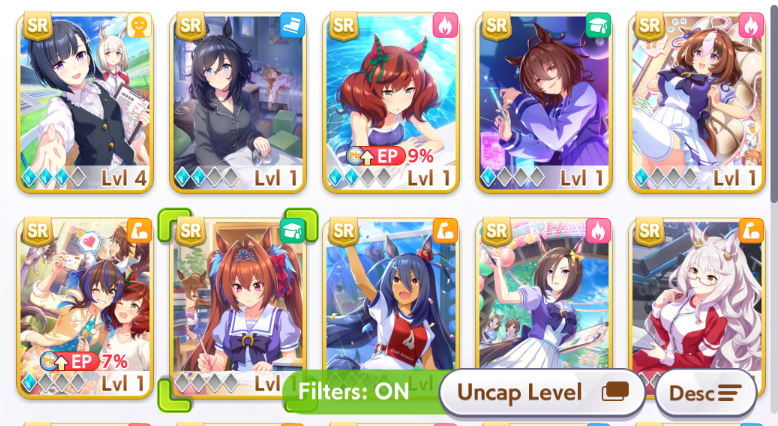Pick the lab coat syringe girl card

click(x=544, y=103)
